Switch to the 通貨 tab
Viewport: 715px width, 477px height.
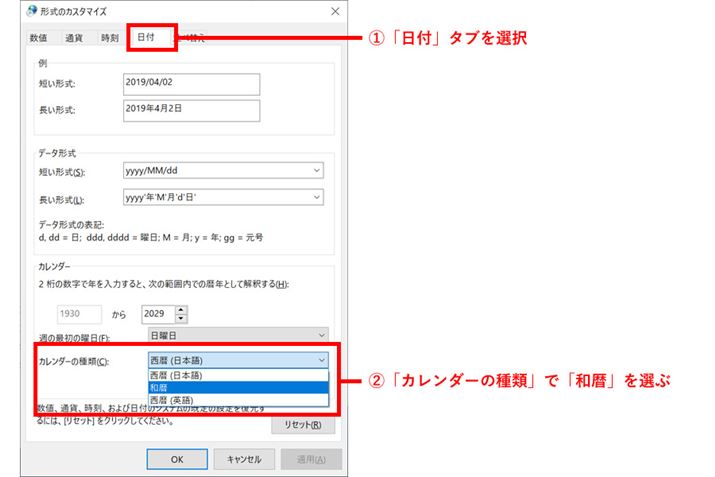(x=74, y=38)
